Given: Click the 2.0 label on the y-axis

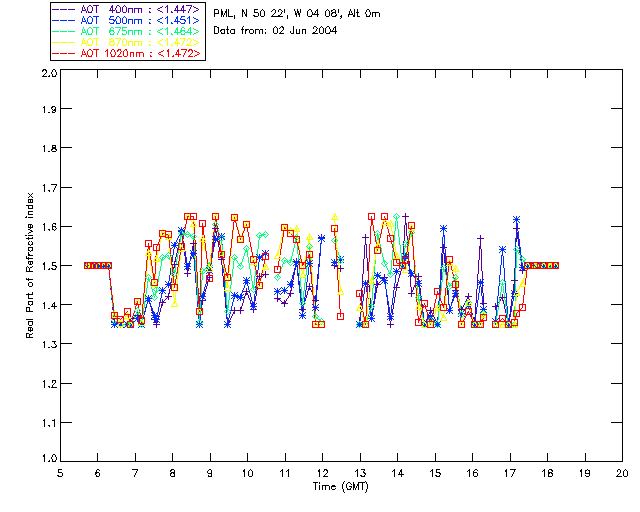Looking at the screenshot, I should 49,74.
